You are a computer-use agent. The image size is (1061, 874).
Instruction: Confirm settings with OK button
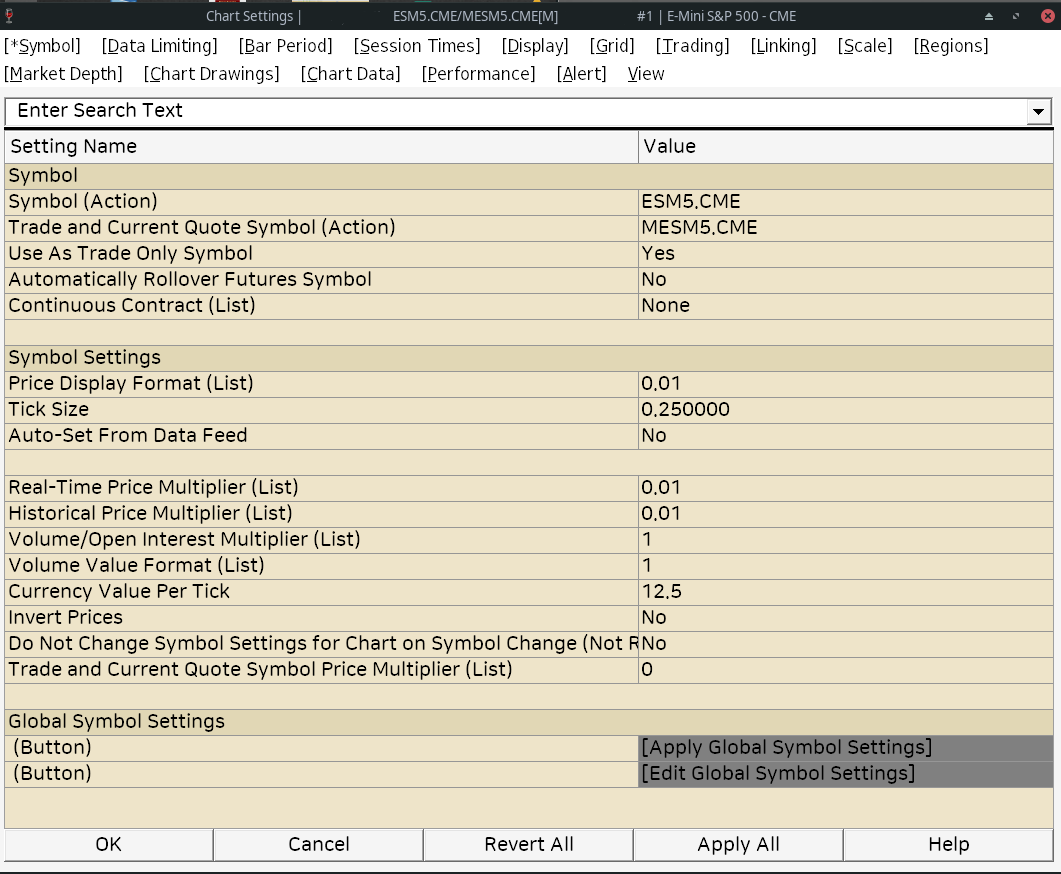(x=108, y=845)
